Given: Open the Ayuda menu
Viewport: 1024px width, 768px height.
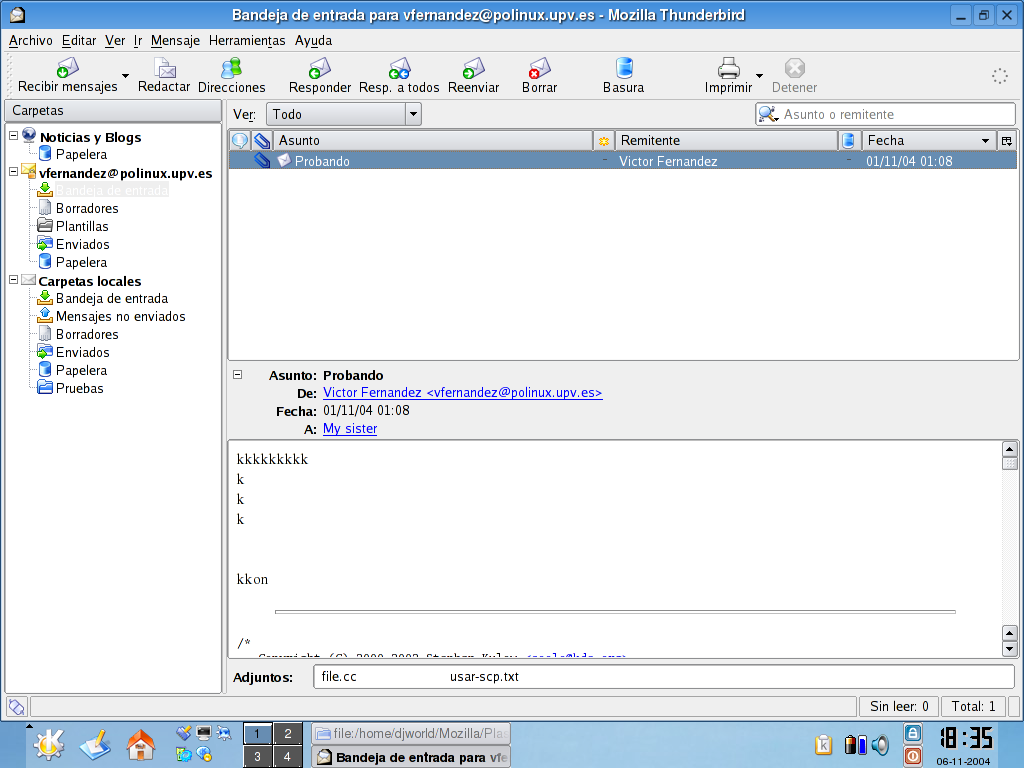Looking at the screenshot, I should pyautogui.click(x=313, y=40).
